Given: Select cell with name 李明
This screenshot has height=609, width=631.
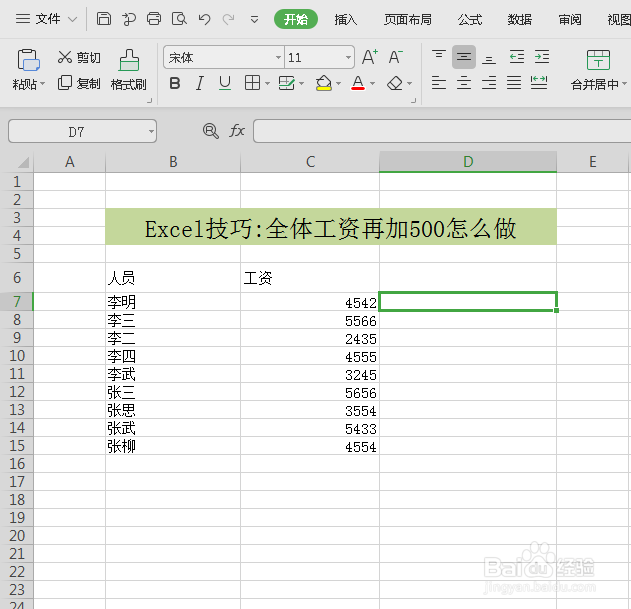Looking at the screenshot, I should (173, 302).
